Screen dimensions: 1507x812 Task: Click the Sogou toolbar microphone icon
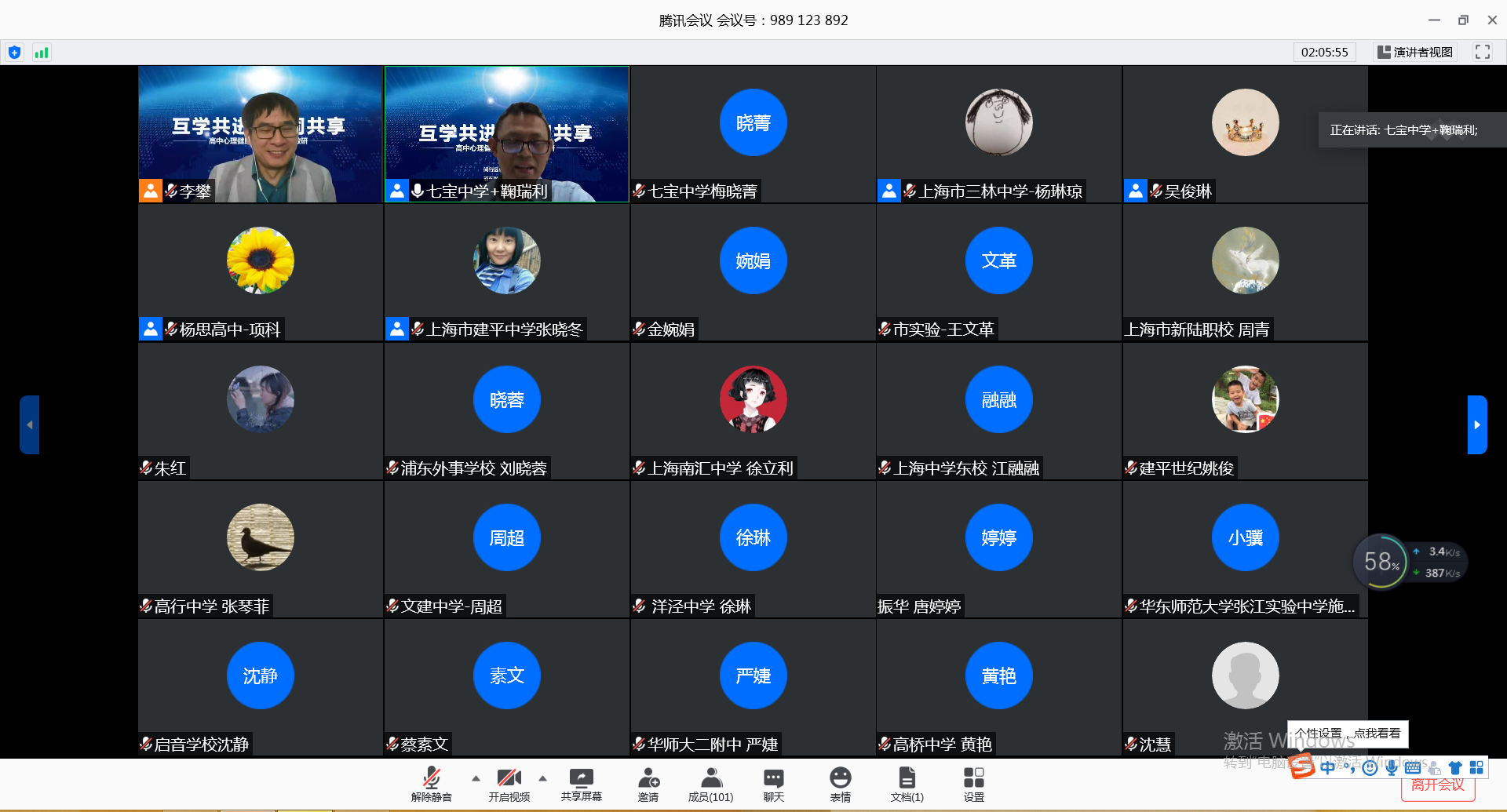coord(1392,767)
